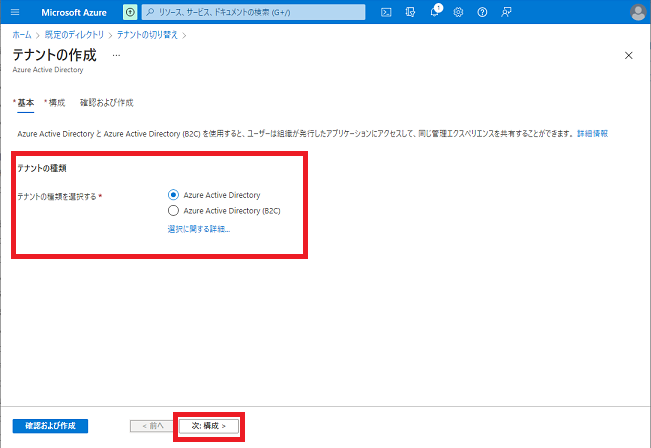Click the < 前へ button
Viewport: 651px width, 448px height.
[153, 426]
